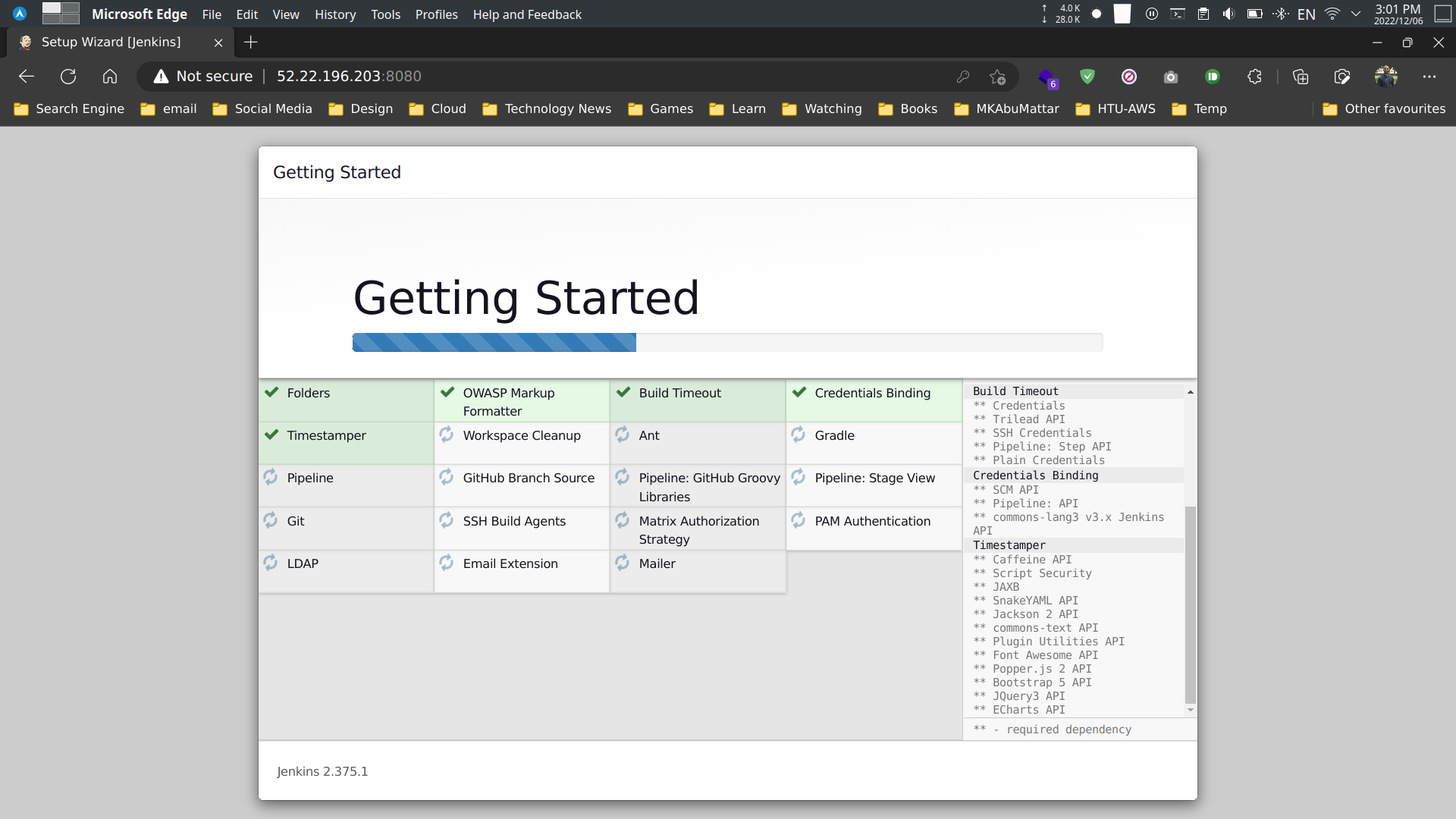1456x819 pixels.
Task: Click the Timestamper plugin checkmark
Action: coord(271,435)
